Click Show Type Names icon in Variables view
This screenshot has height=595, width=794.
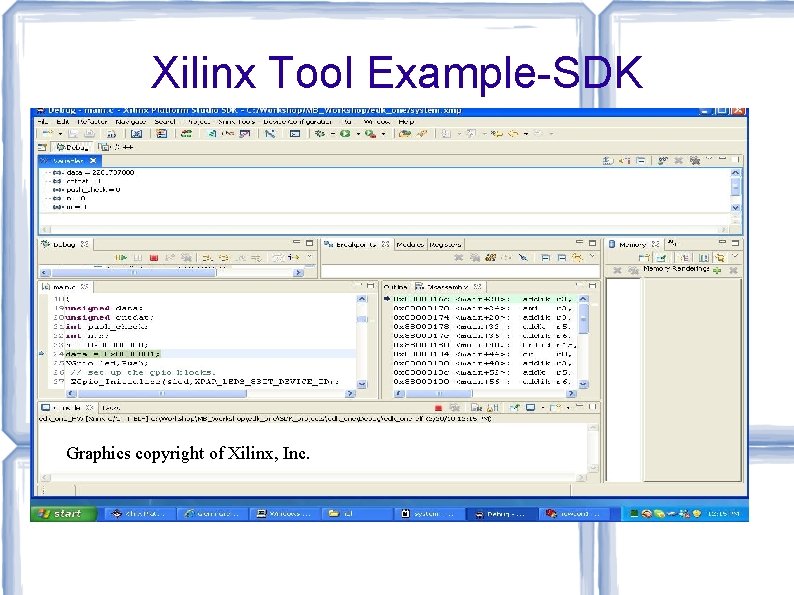(608, 161)
